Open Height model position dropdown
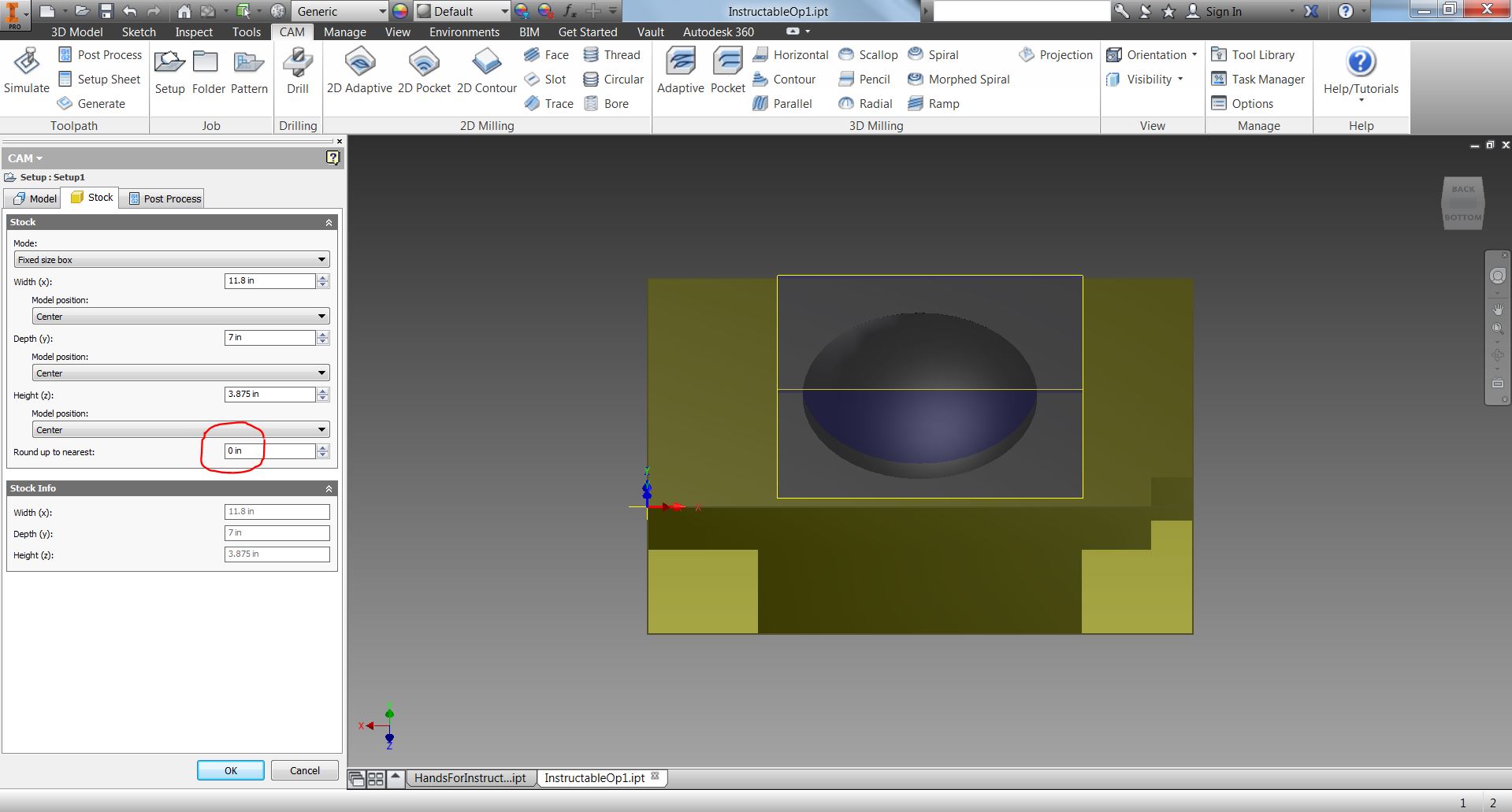The width and height of the screenshot is (1512, 812). 181,430
